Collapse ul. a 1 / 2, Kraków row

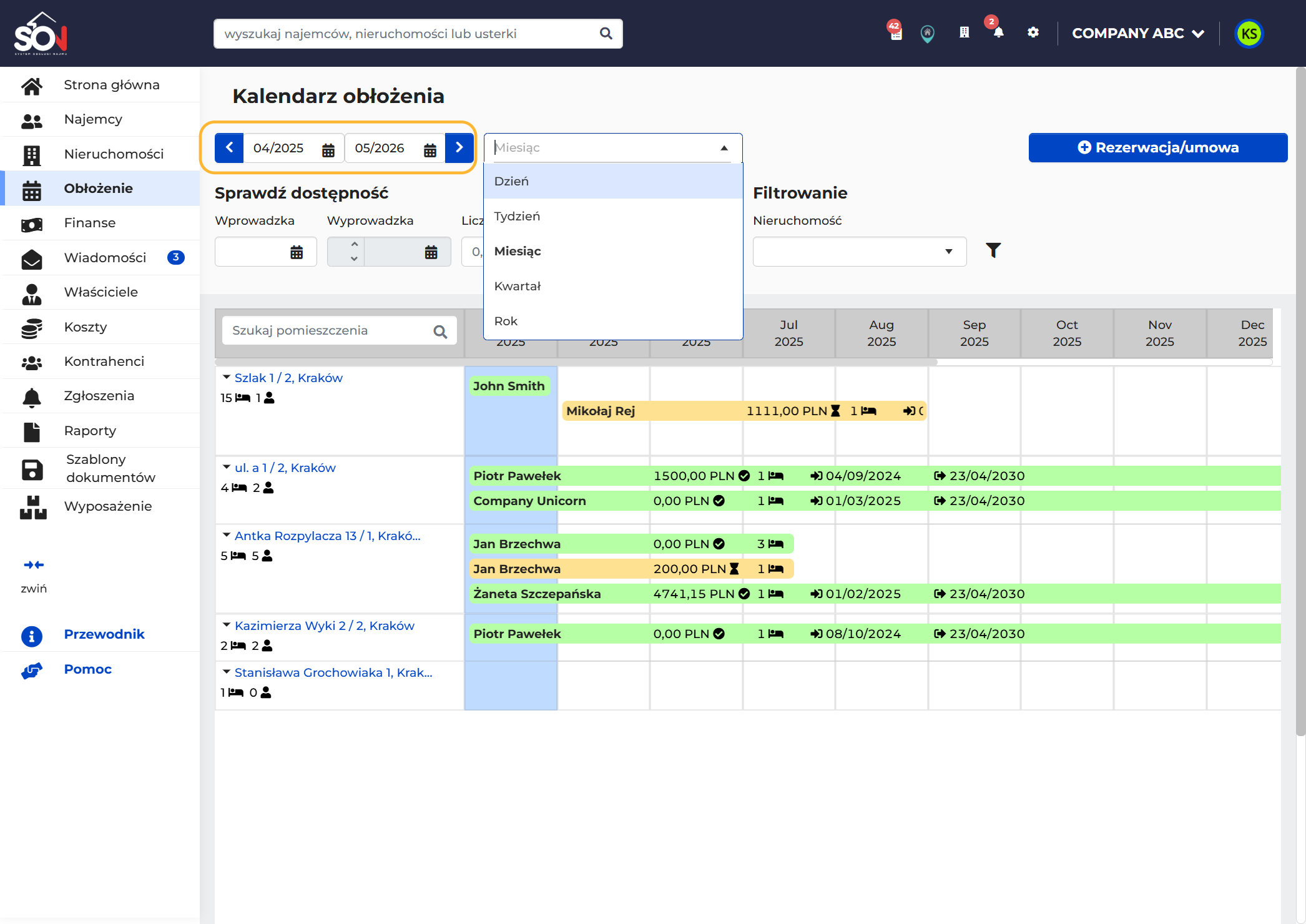(x=227, y=467)
